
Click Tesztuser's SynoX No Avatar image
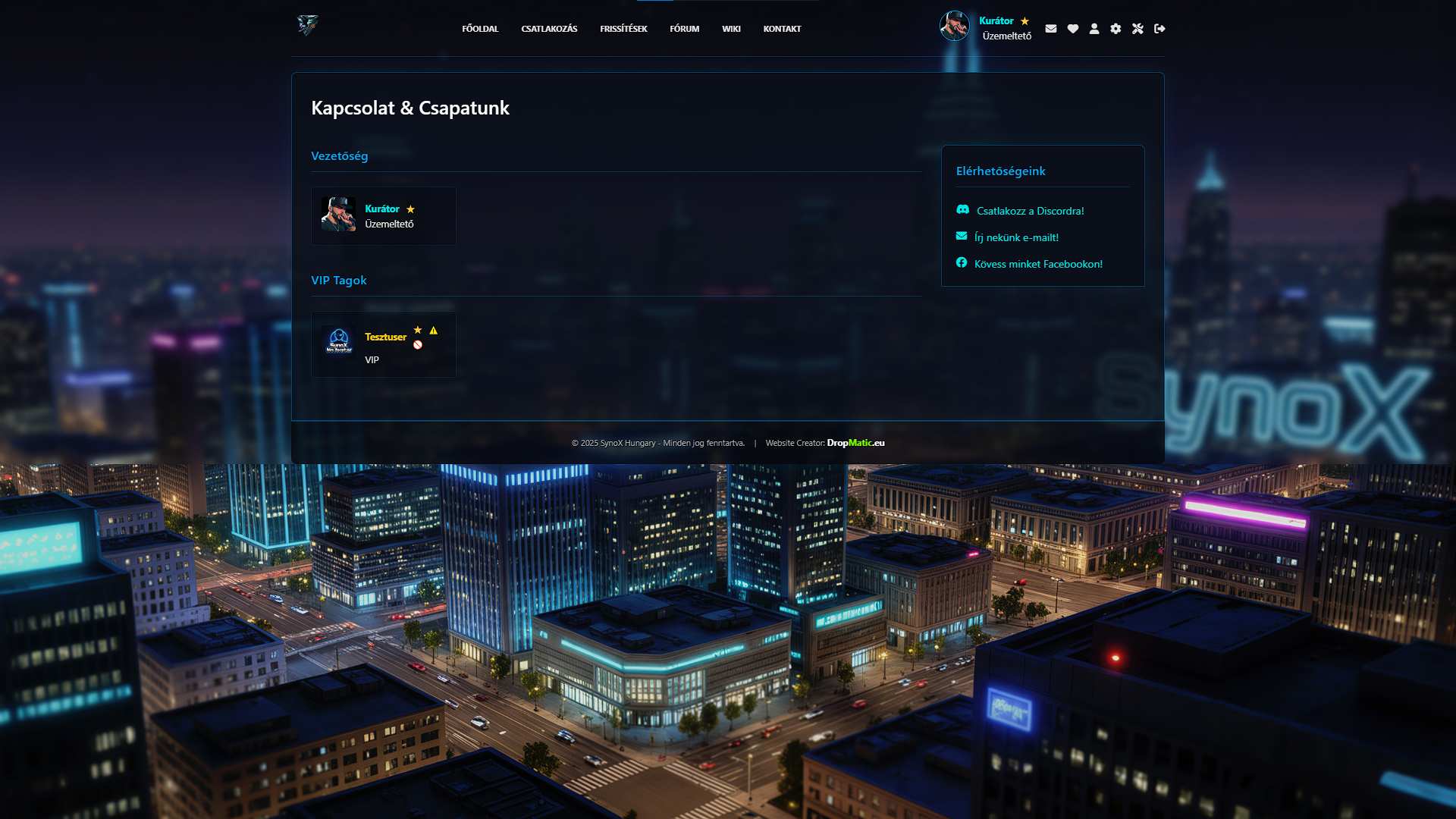click(338, 340)
